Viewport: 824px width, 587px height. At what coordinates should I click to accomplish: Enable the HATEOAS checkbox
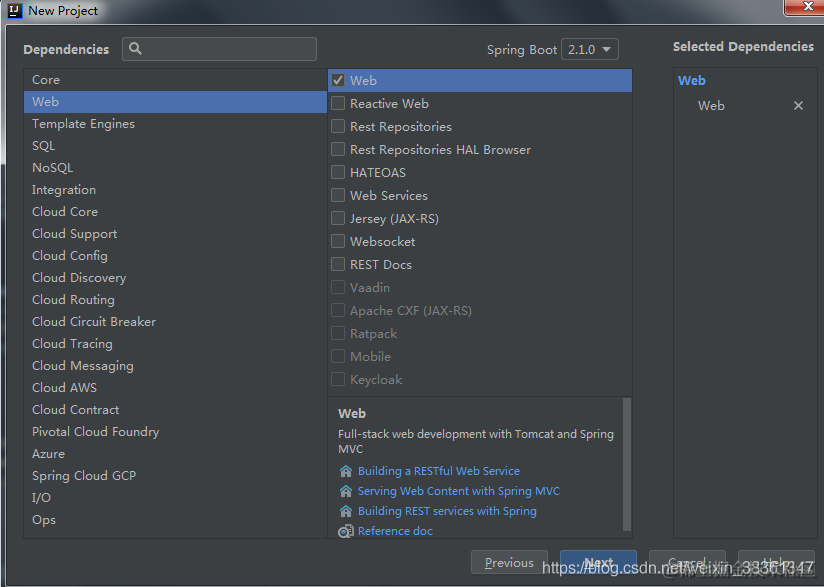(338, 172)
